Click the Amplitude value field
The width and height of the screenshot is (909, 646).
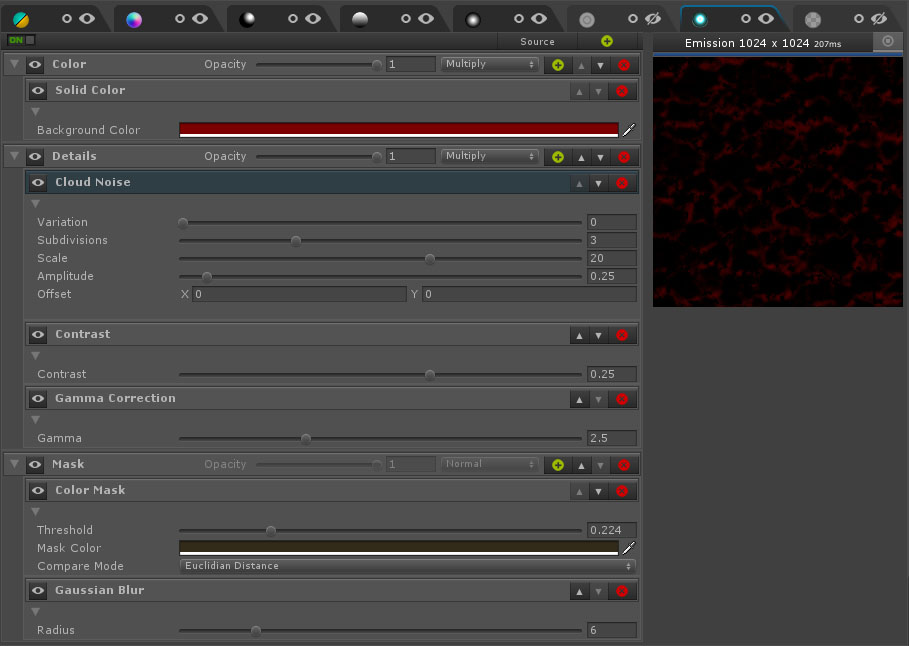coord(612,276)
